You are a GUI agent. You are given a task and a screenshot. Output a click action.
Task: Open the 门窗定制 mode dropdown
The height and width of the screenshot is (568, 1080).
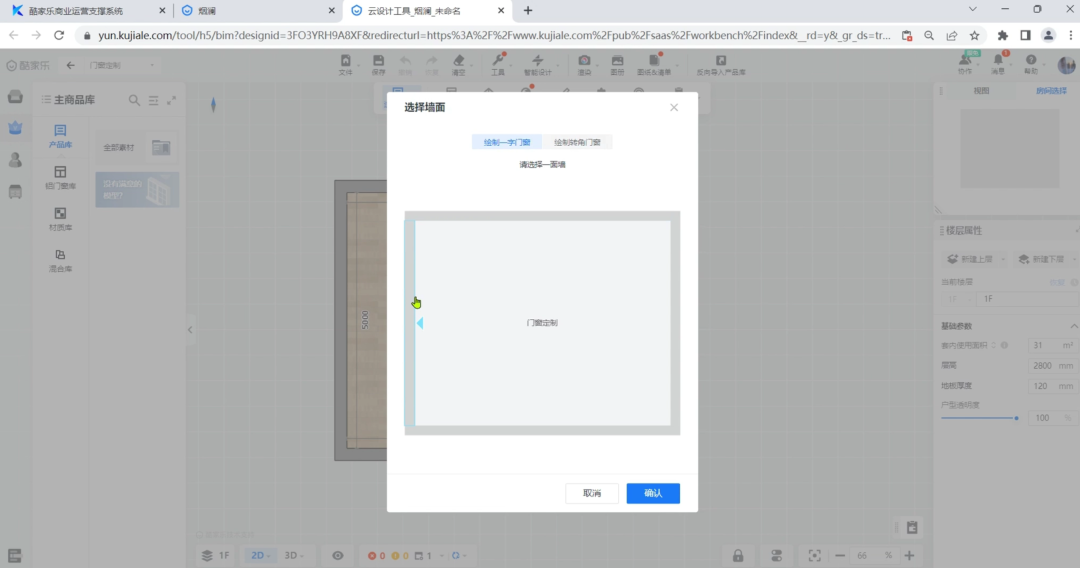tap(122, 65)
